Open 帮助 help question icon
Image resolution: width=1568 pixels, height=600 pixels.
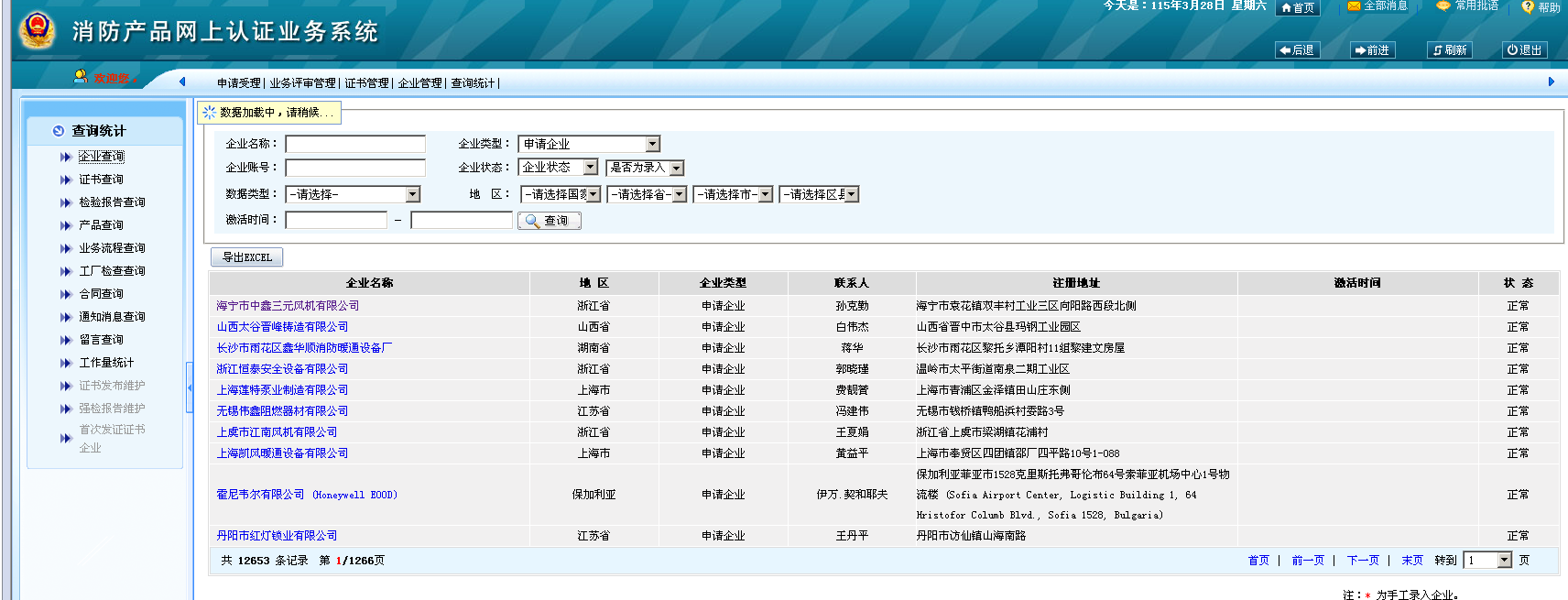click(1541, 7)
